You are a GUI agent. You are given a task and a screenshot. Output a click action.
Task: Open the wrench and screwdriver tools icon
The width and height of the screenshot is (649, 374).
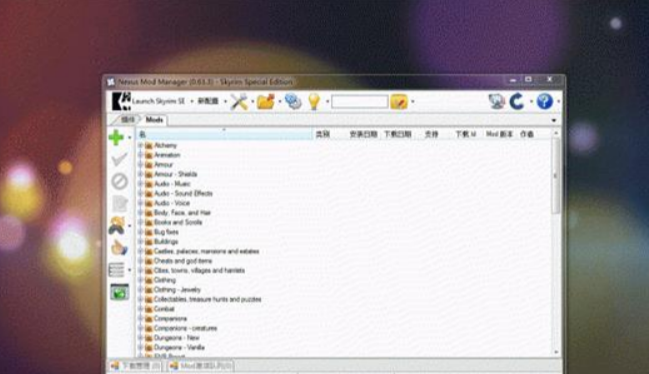pos(239,101)
